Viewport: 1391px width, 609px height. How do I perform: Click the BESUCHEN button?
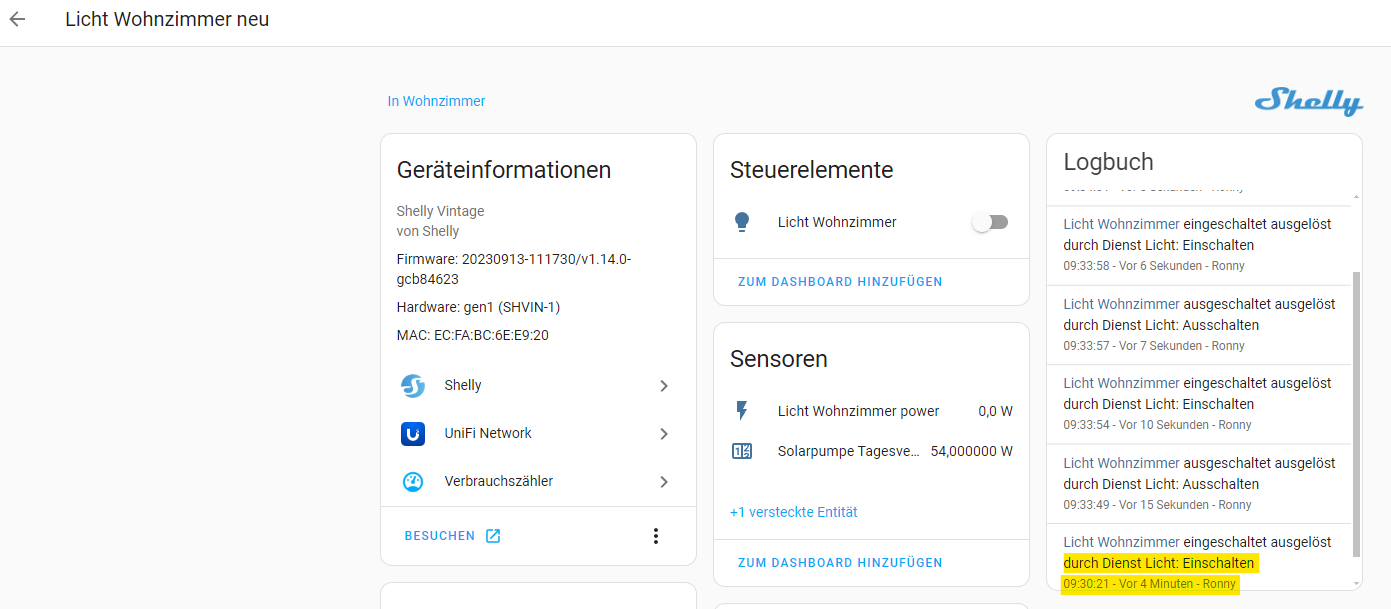[x=452, y=536]
